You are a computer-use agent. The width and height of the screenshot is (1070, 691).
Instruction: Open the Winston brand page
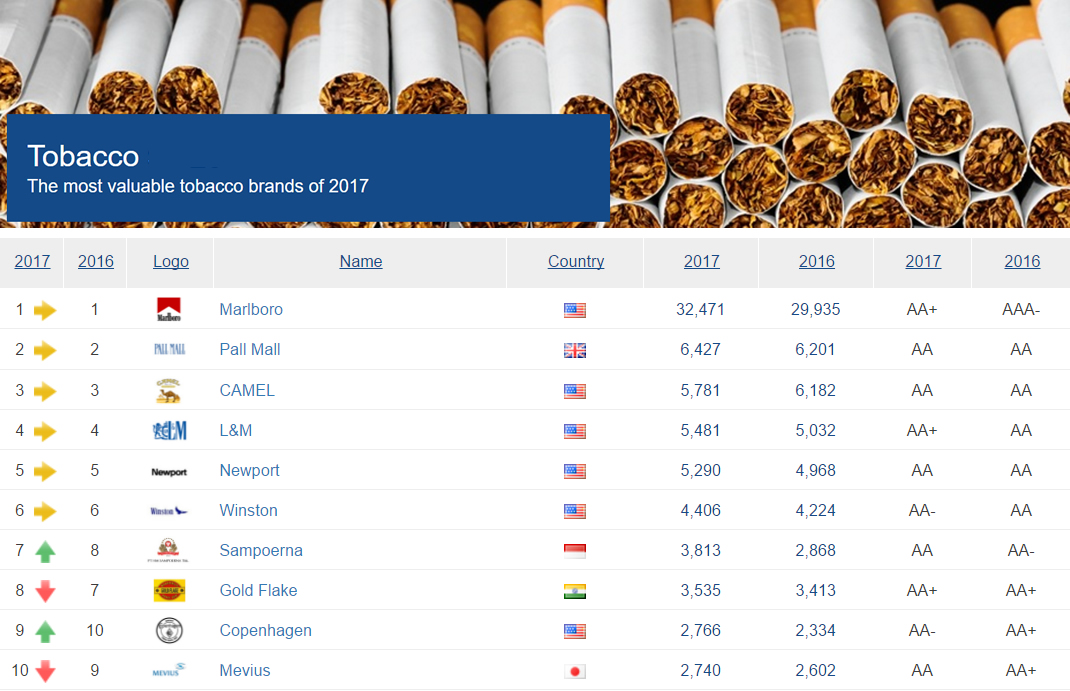248,510
